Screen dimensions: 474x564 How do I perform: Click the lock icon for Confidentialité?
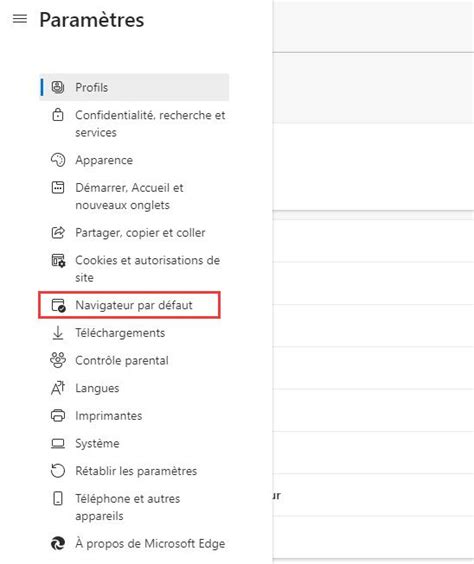58,115
